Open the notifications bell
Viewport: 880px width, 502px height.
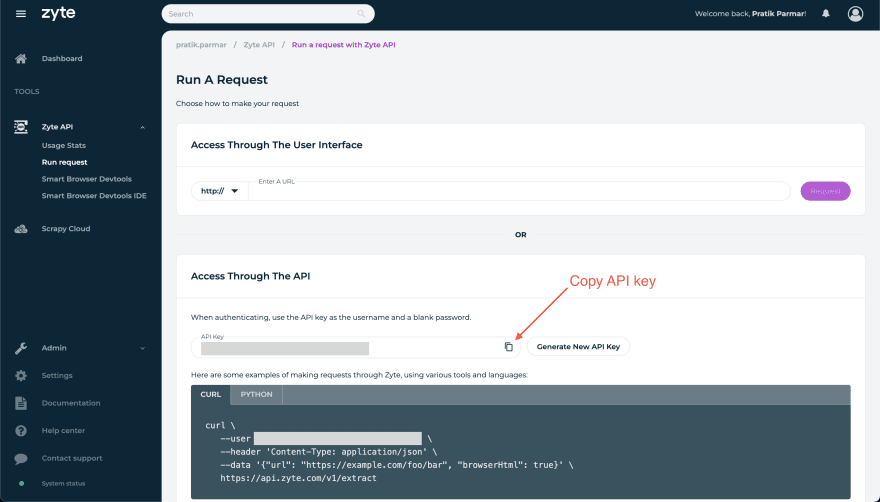click(826, 13)
